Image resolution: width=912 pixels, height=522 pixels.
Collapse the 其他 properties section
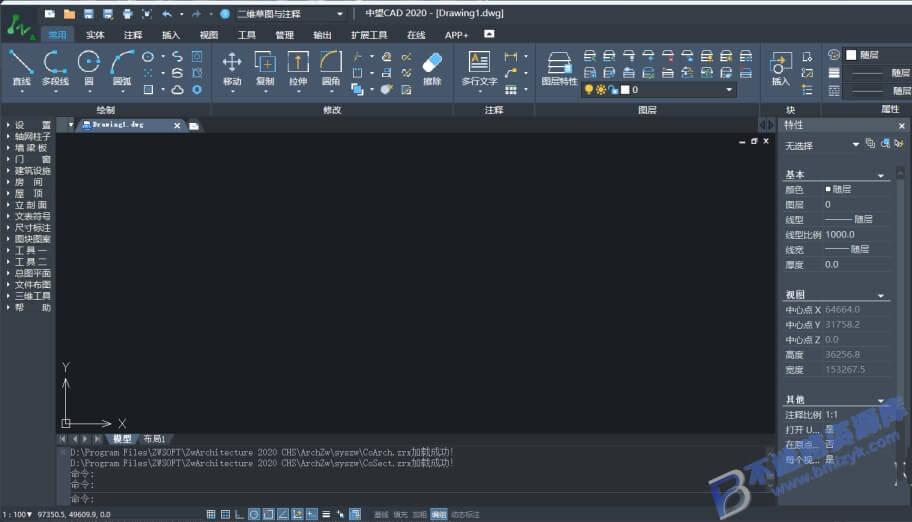[x=881, y=400]
